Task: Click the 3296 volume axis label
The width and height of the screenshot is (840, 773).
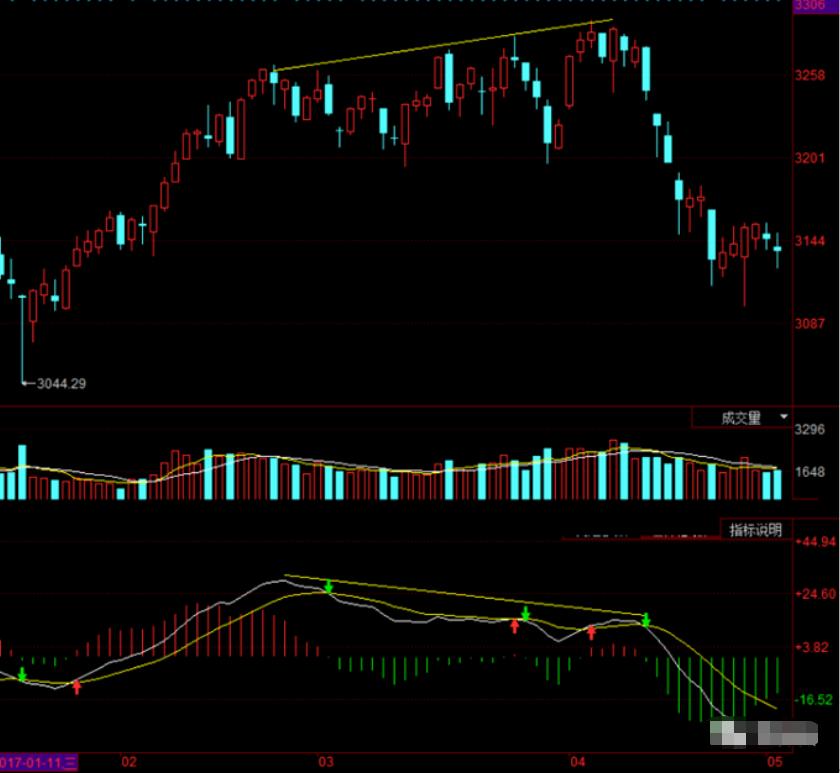Action: coord(809,430)
